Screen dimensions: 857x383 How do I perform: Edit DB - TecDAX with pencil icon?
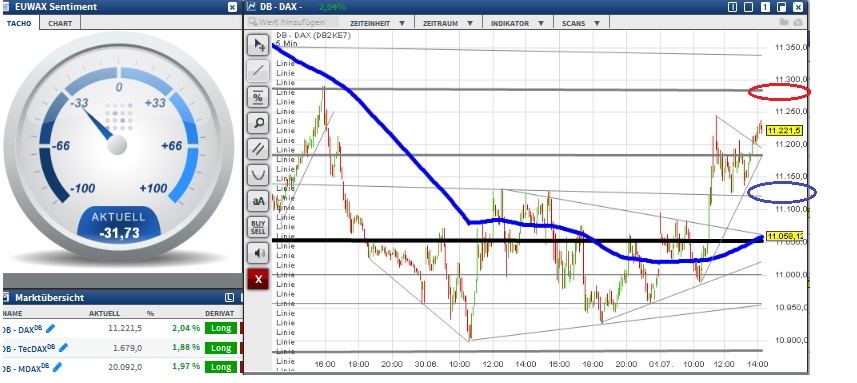(x=63, y=347)
